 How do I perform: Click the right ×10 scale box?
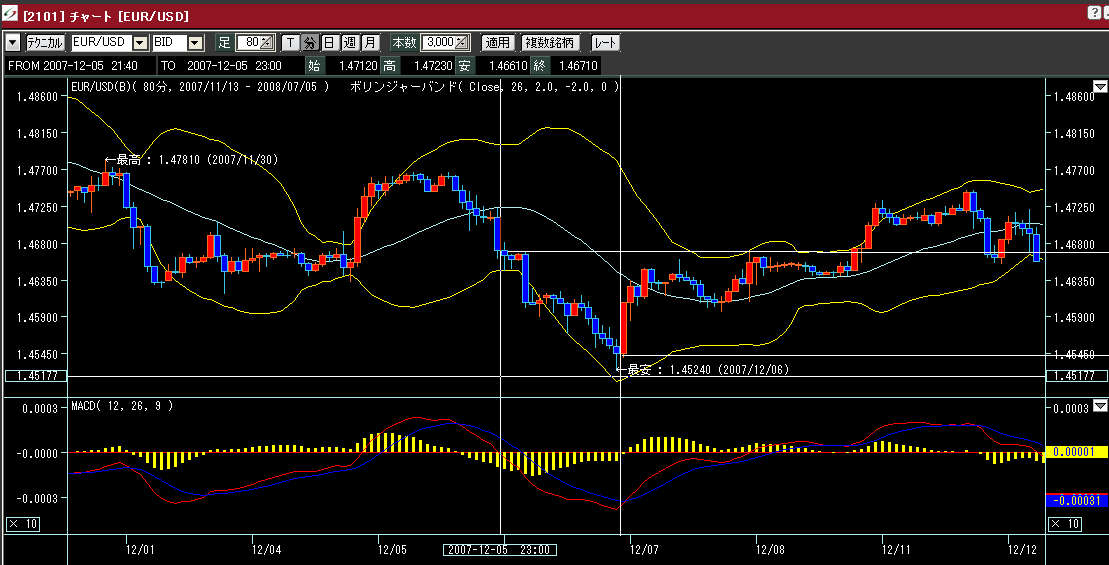tap(1064, 524)
